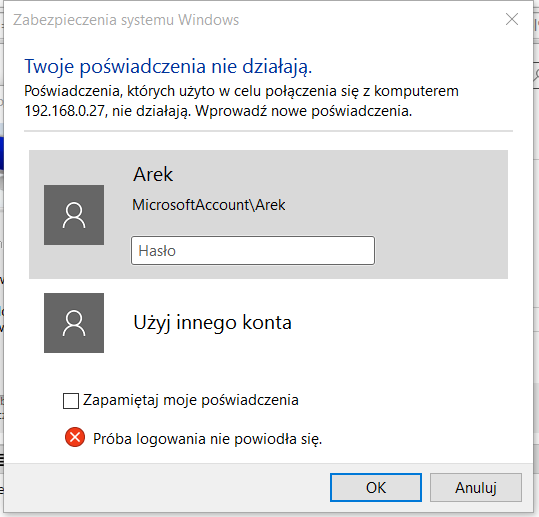
Task: Click the Wprowadź nowe poświadczenia sentence
Action: pos(304,111)
